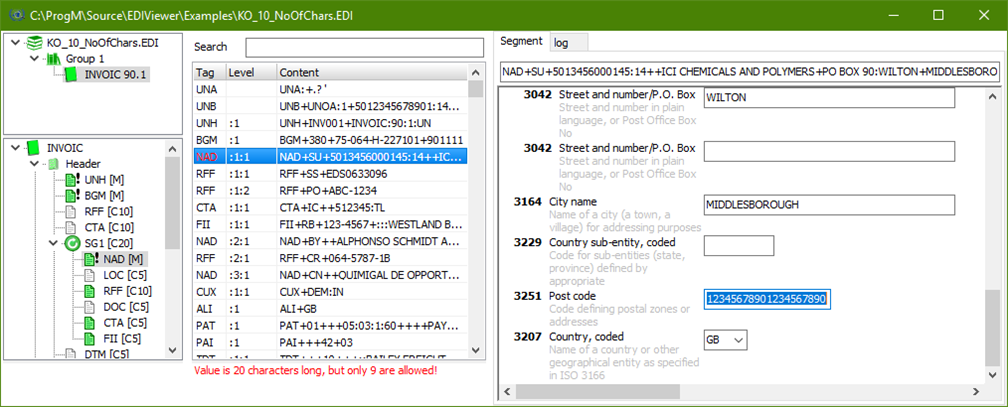The width and height of the screenshot is (1008, 407).
Task: Click the KO_10_NoOfChars.EDI stack icon
Action: click(33, 43)
